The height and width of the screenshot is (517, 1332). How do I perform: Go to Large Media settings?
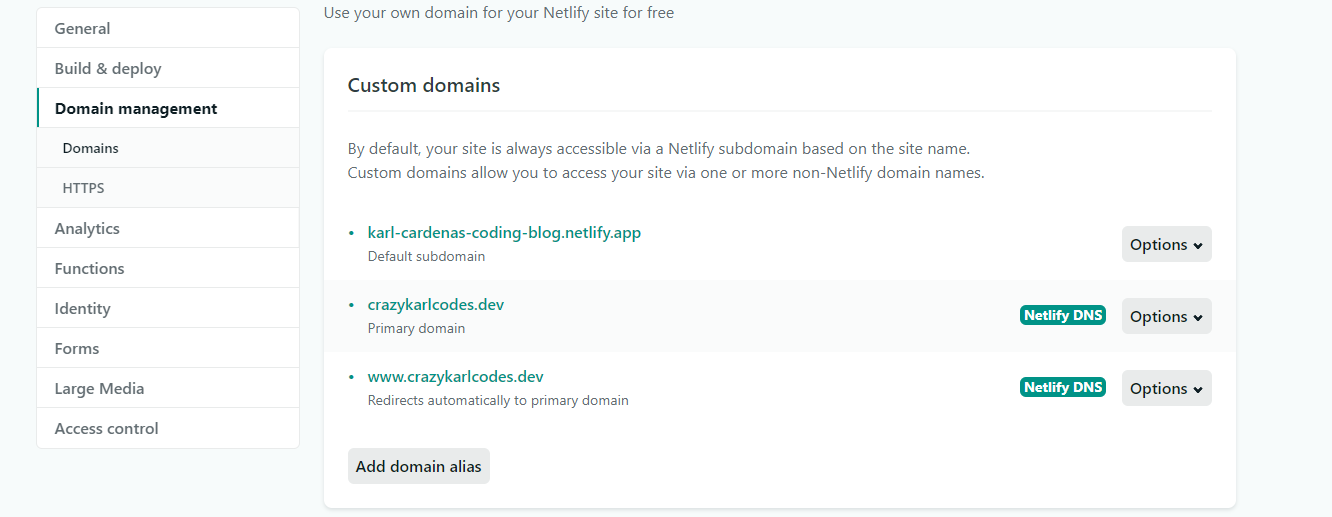[100, 388]
